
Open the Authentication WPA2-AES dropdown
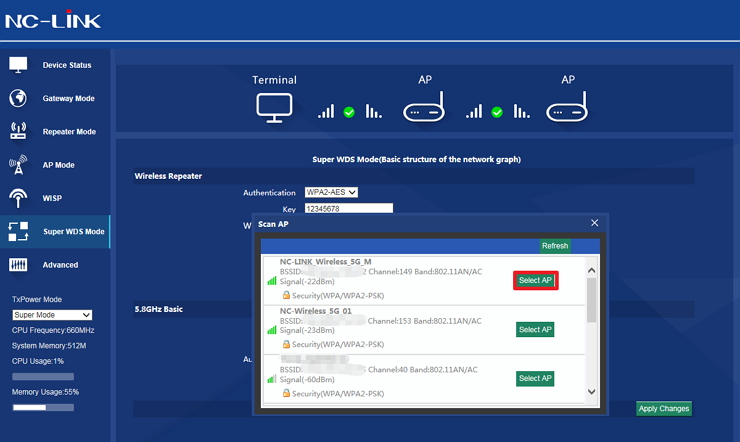[331, 192]
